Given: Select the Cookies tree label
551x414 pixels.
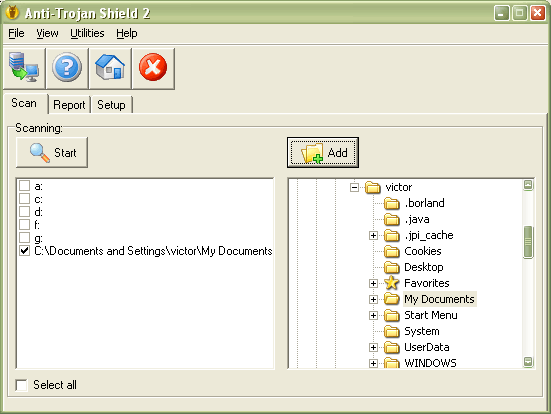Looking at the screenshot, I should coord(423,251).
